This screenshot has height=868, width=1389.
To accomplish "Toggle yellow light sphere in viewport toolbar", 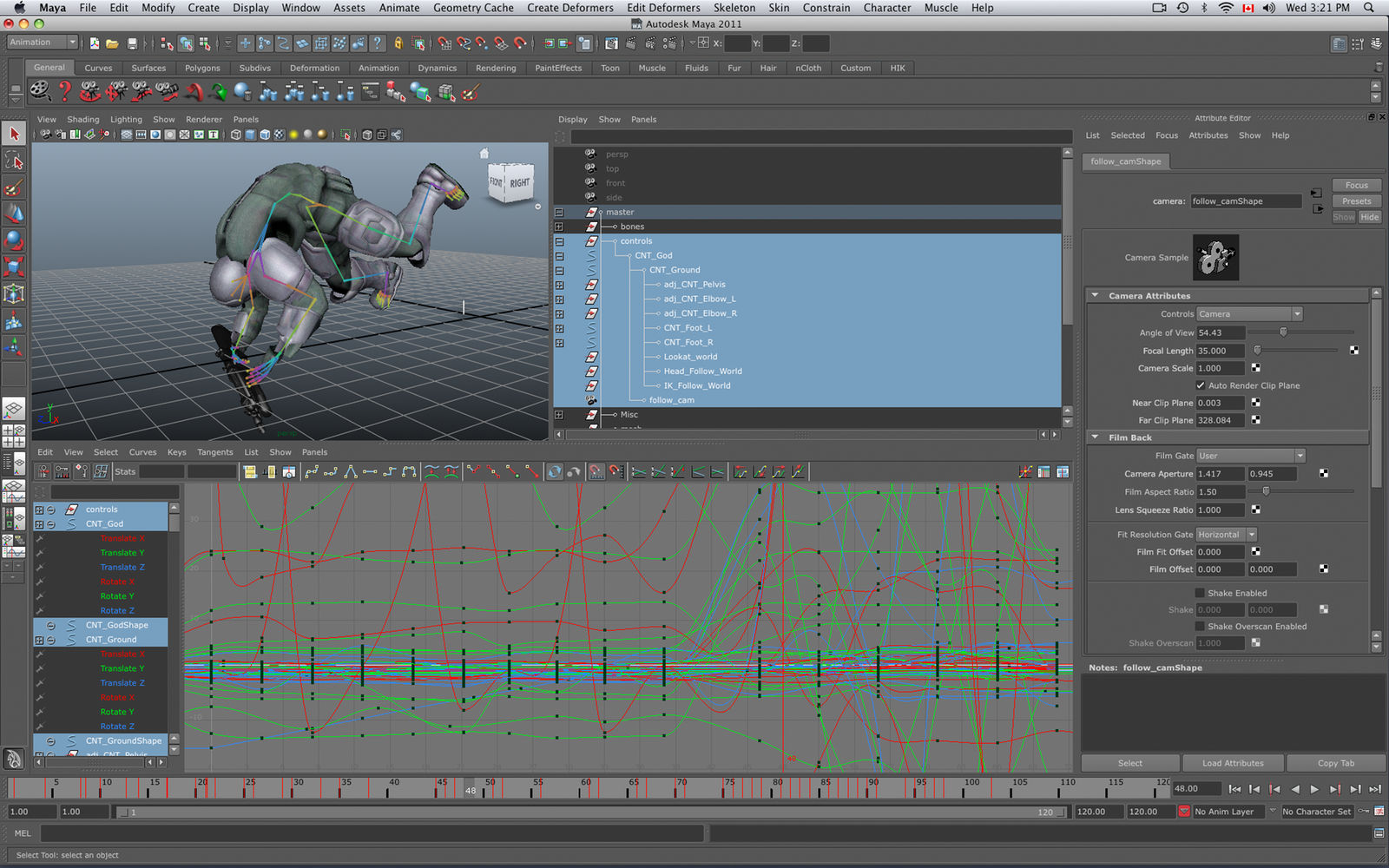I will click(294, 135).
